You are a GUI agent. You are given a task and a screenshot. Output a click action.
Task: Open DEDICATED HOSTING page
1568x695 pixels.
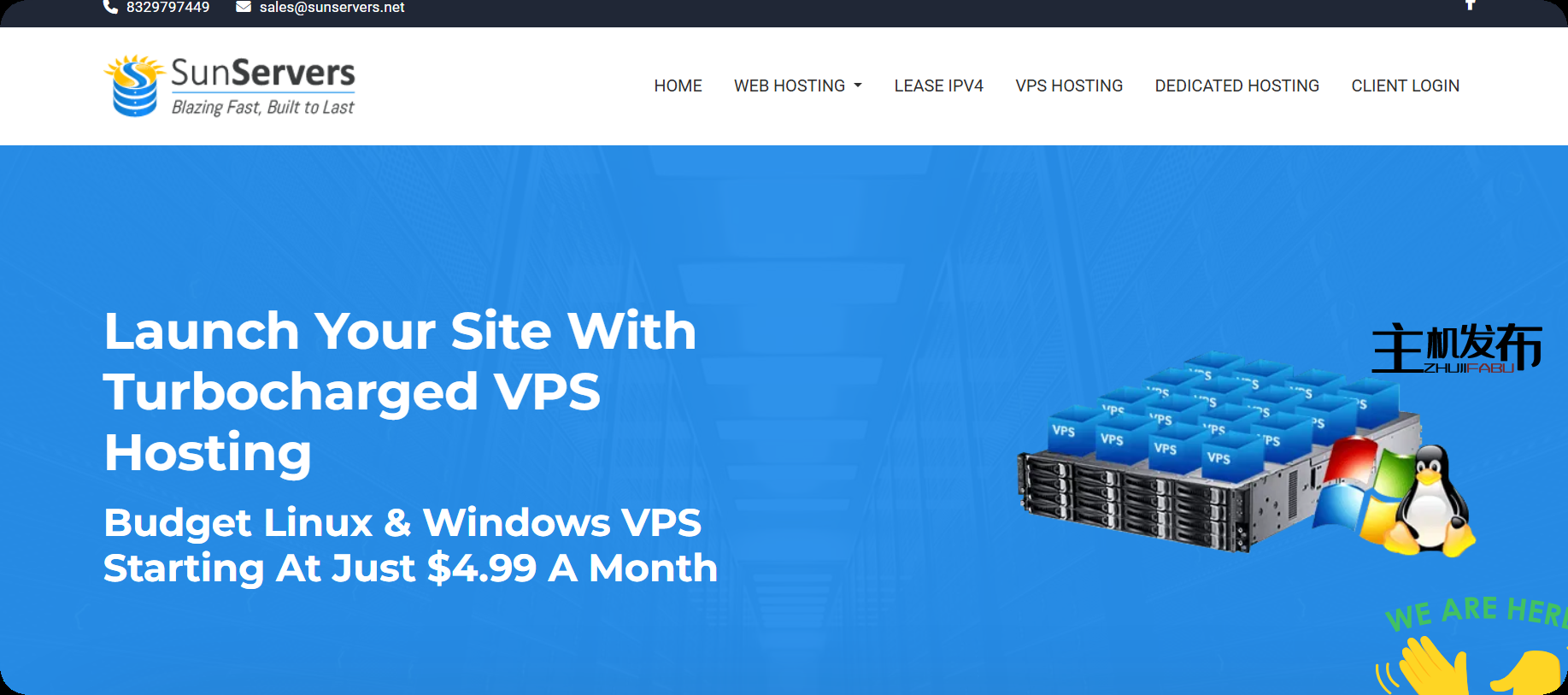(1236, 85)
